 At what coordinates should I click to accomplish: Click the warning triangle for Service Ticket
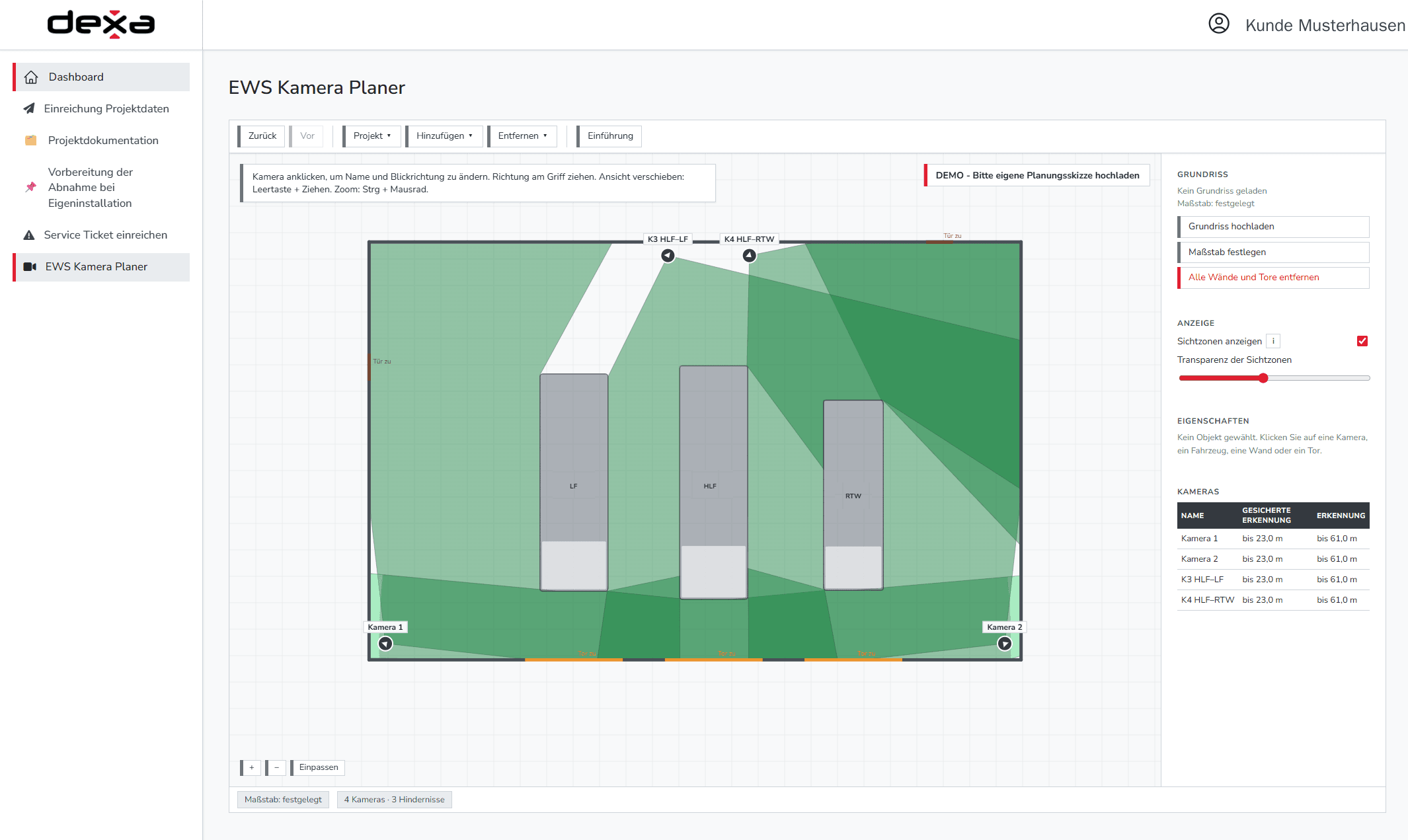coord(29,235)
